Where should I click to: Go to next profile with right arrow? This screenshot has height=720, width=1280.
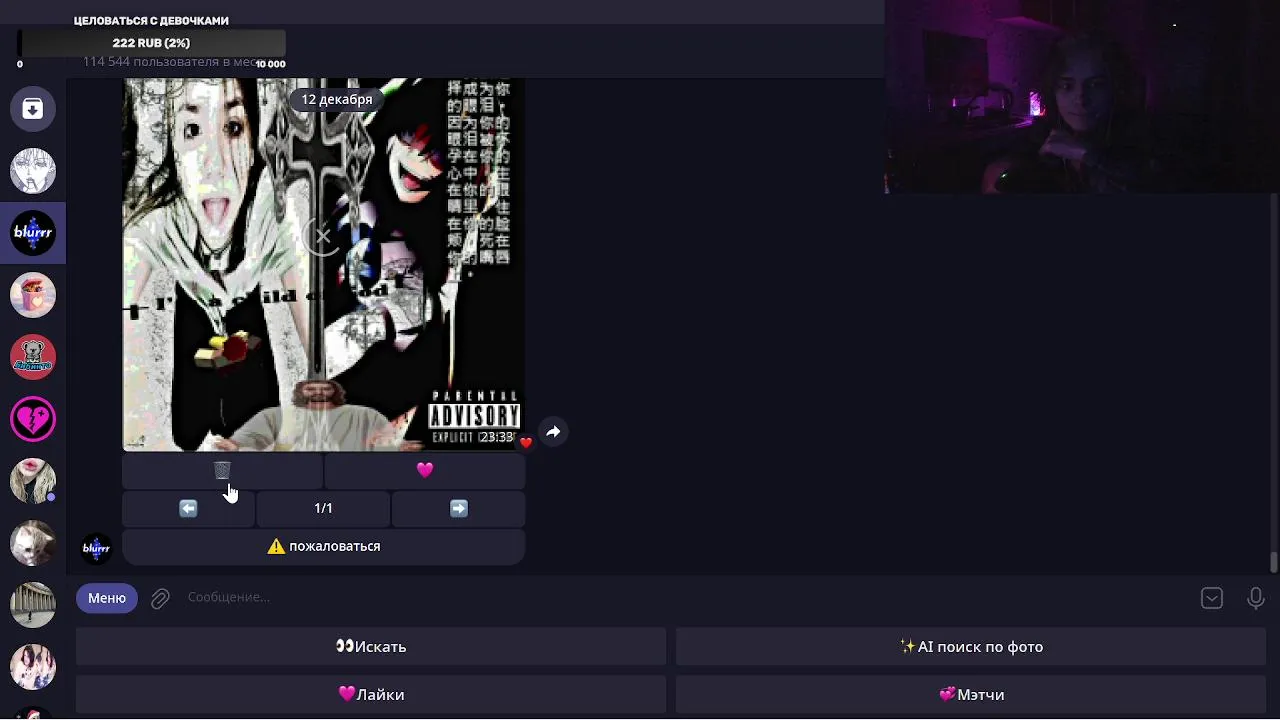(x=458, y=508)
